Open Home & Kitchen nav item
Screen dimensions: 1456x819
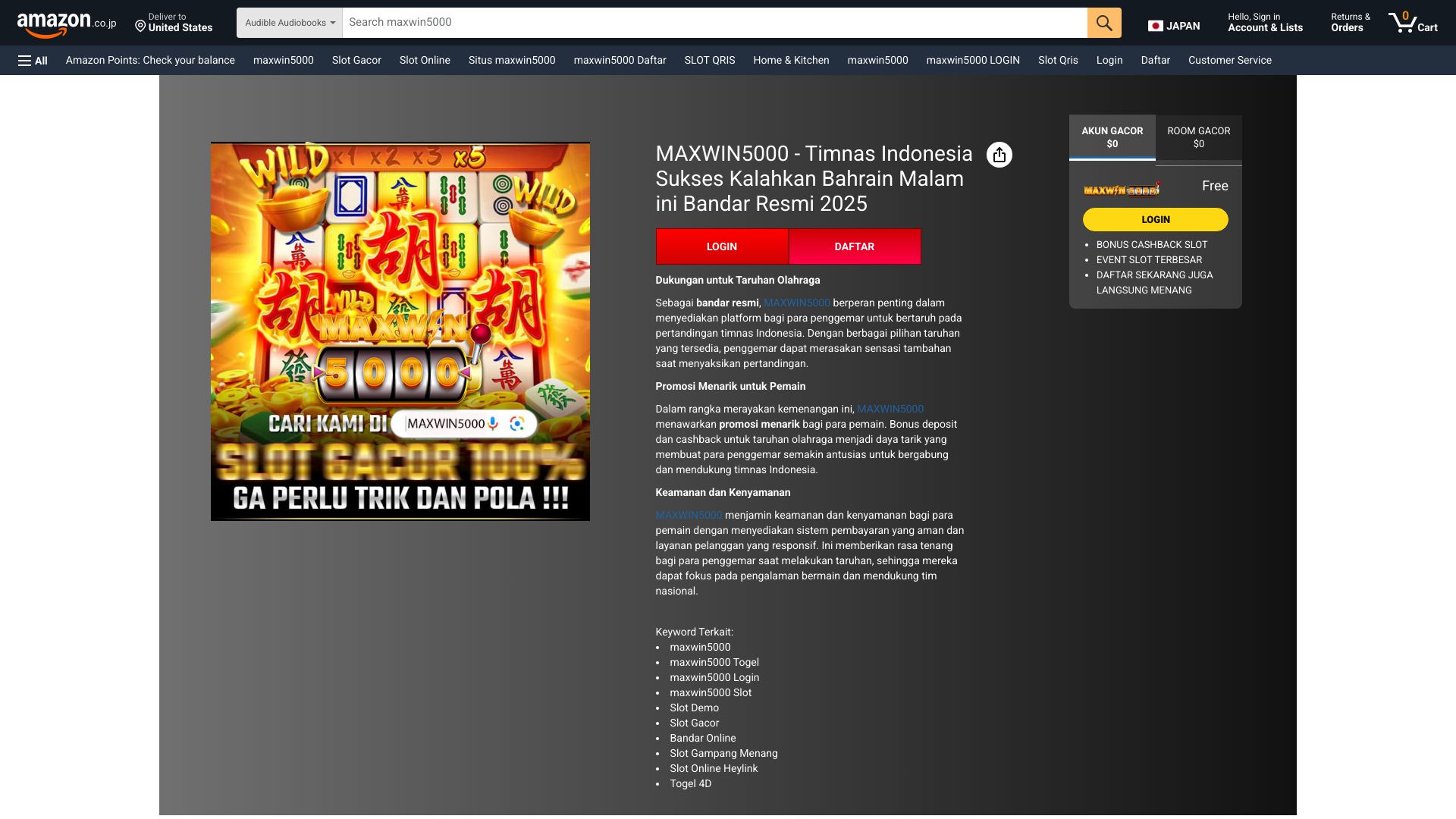click(791, 61)
